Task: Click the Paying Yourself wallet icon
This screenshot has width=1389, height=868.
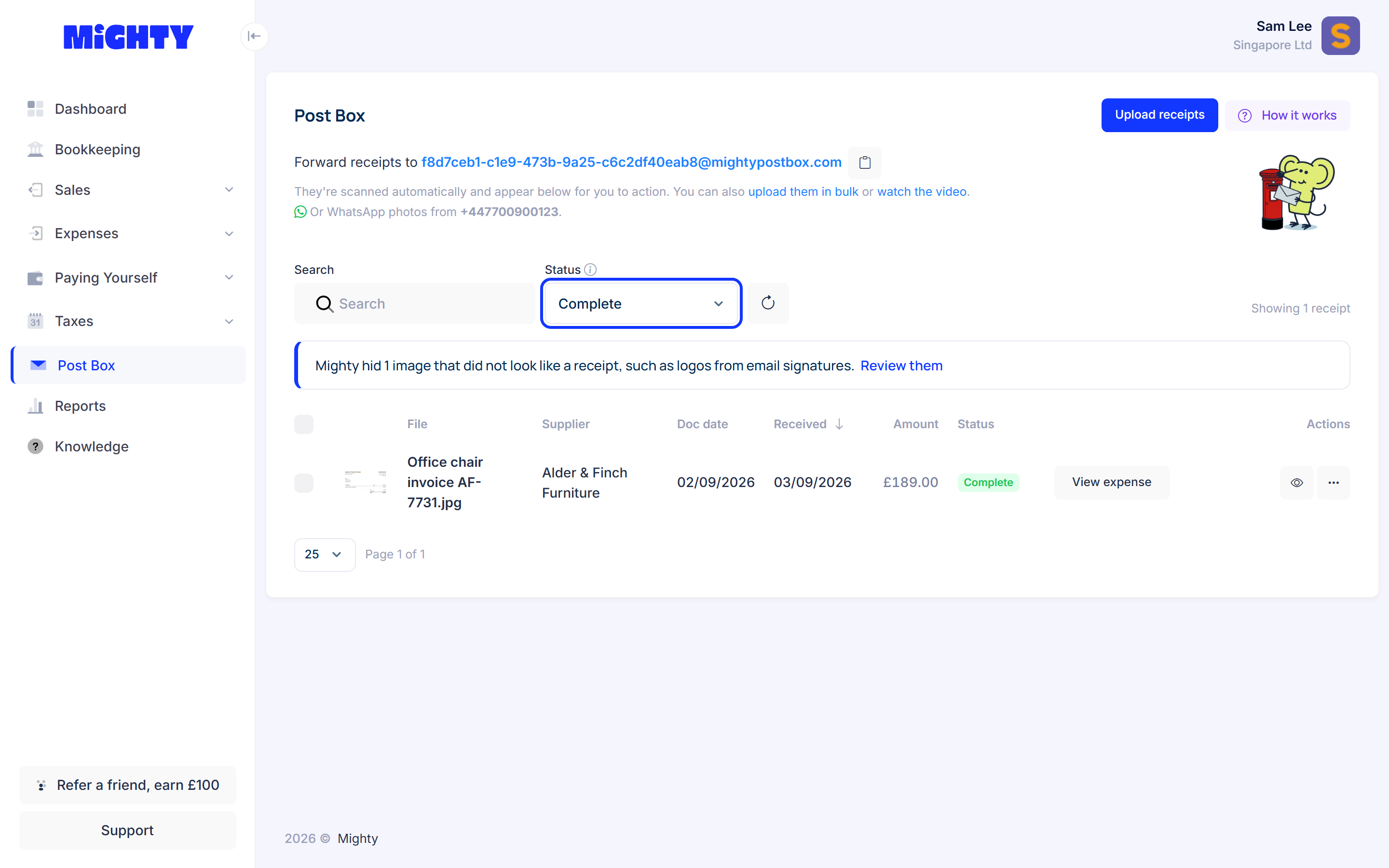Action: (36, 278)
